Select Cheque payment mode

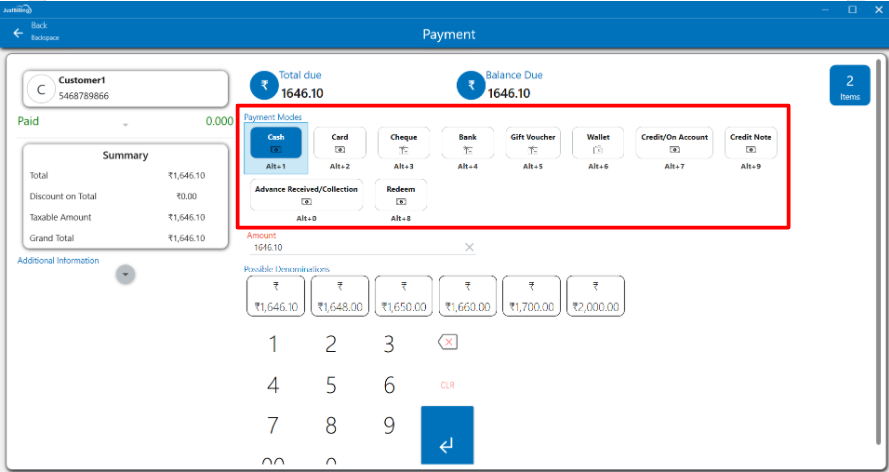pos(404,143)
